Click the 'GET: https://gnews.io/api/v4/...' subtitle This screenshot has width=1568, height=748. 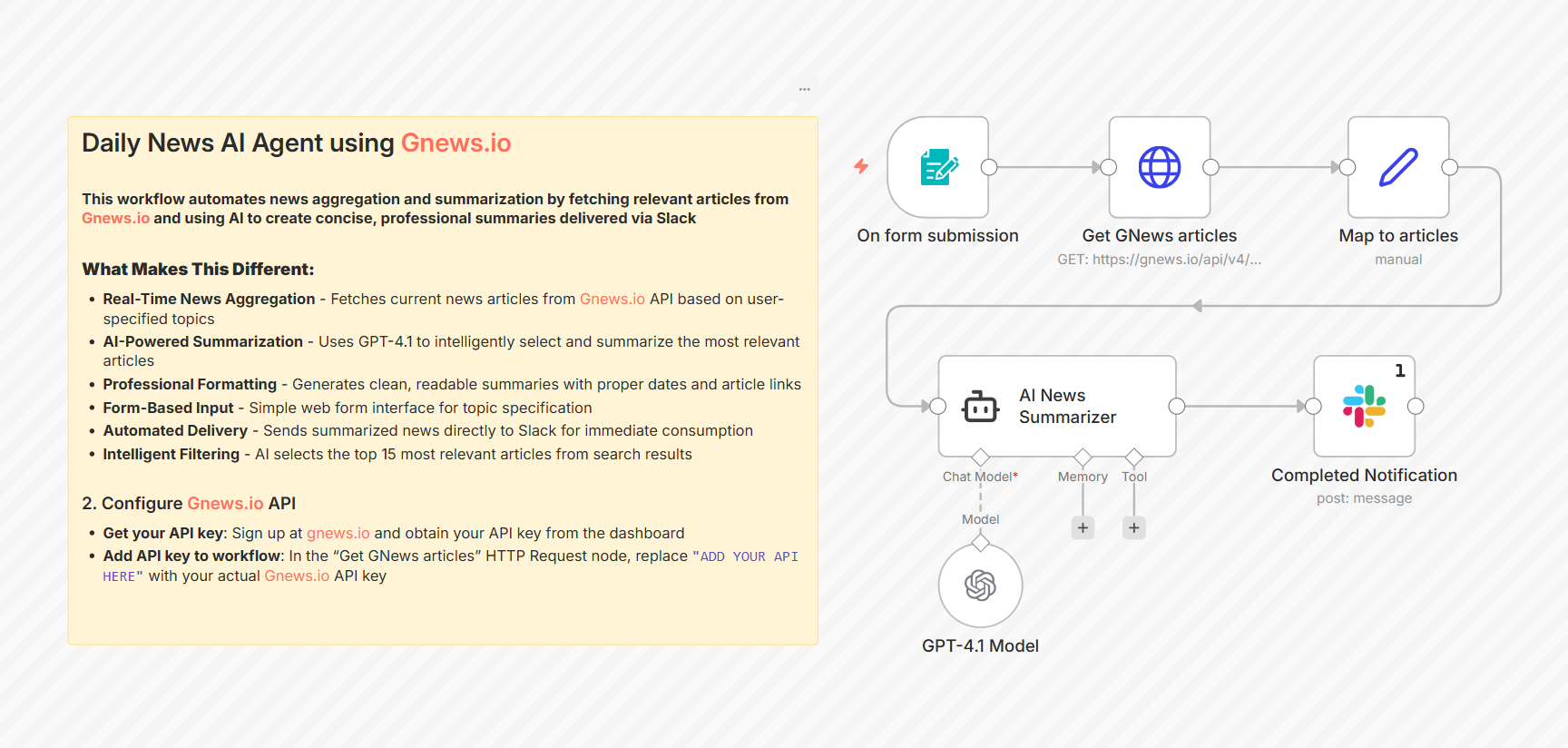tap(1160, 260)
